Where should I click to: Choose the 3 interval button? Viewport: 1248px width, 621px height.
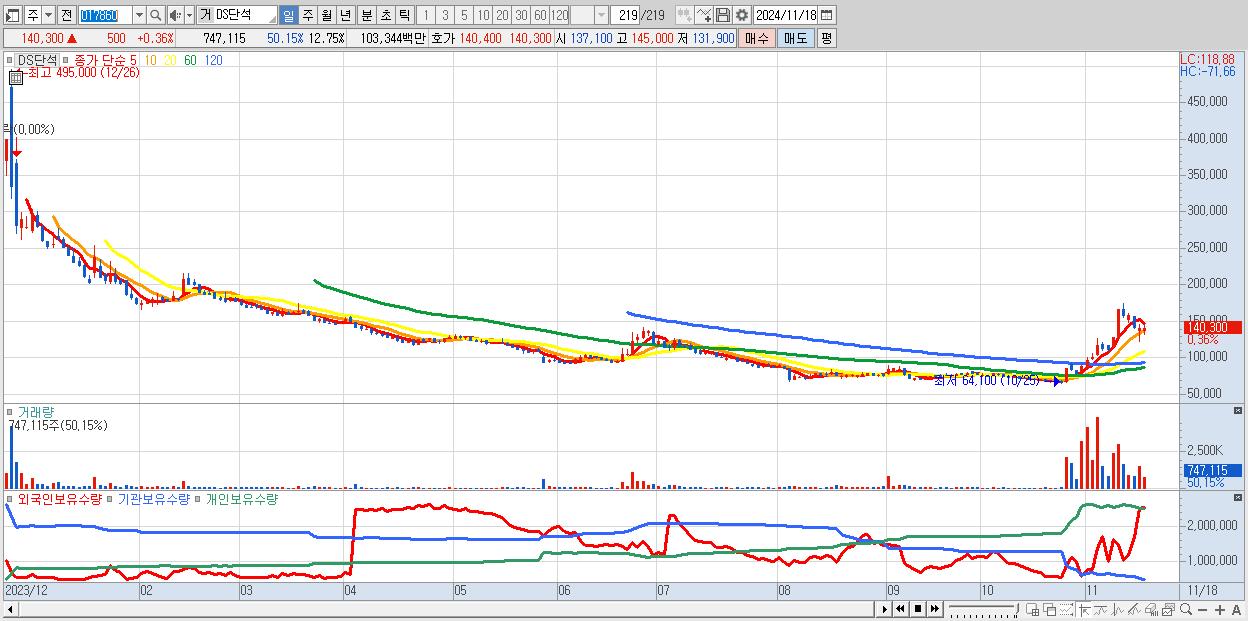tap(445, 15)
